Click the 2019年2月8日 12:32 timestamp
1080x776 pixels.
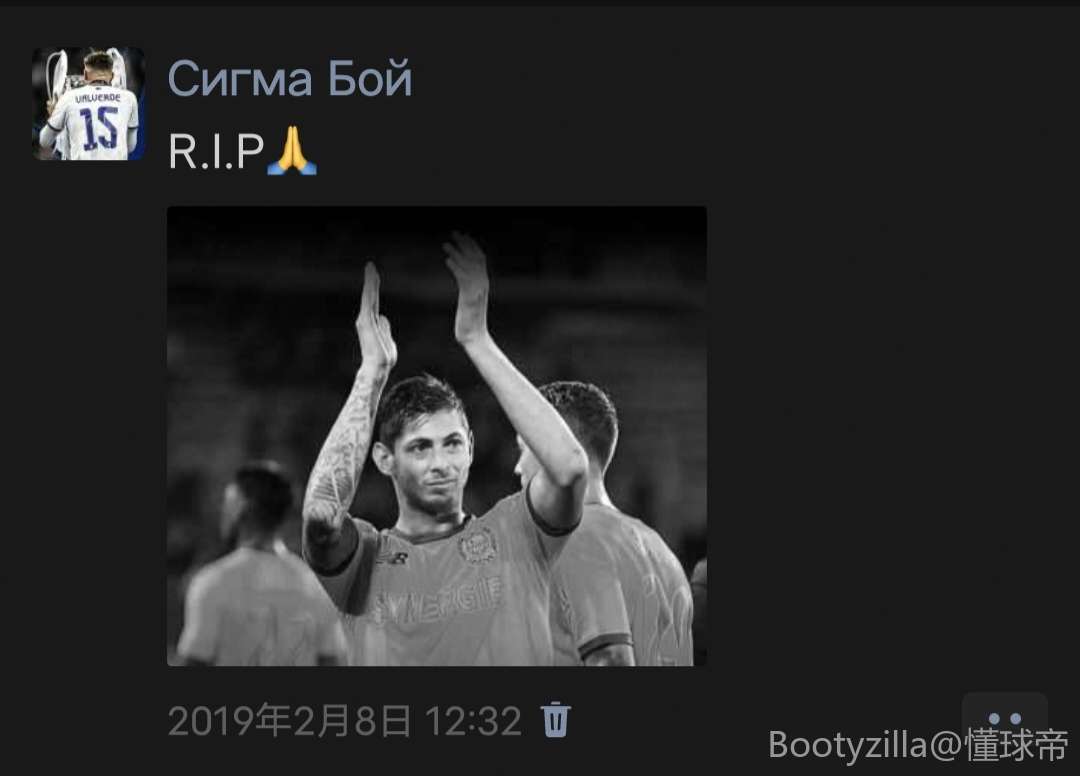(344, 721)
